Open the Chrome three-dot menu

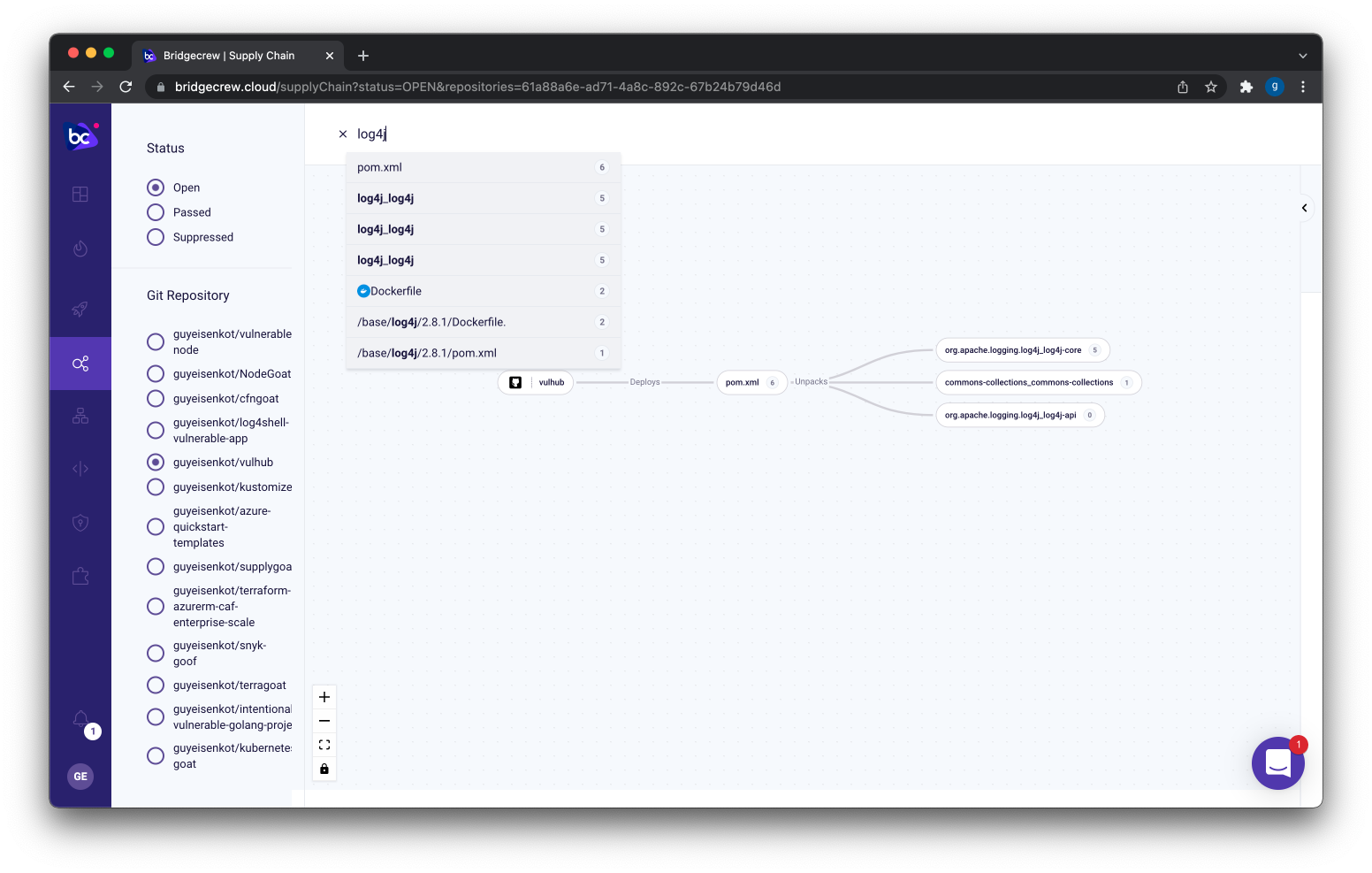[1303, 87]
